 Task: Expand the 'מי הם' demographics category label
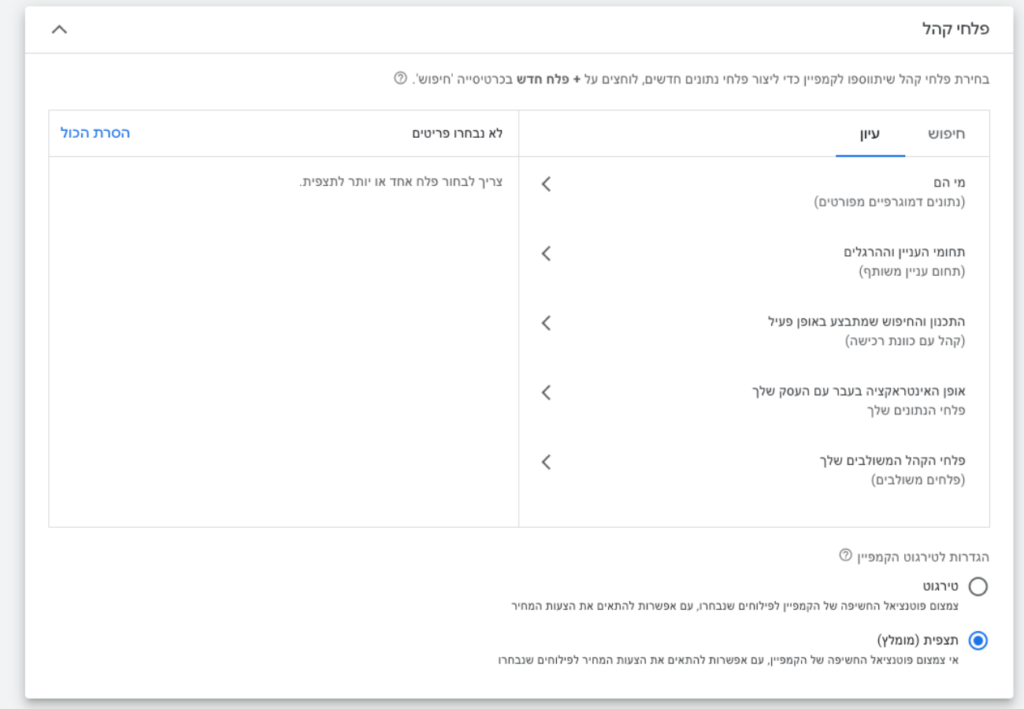pyautogui.click(x=949, y=184)
